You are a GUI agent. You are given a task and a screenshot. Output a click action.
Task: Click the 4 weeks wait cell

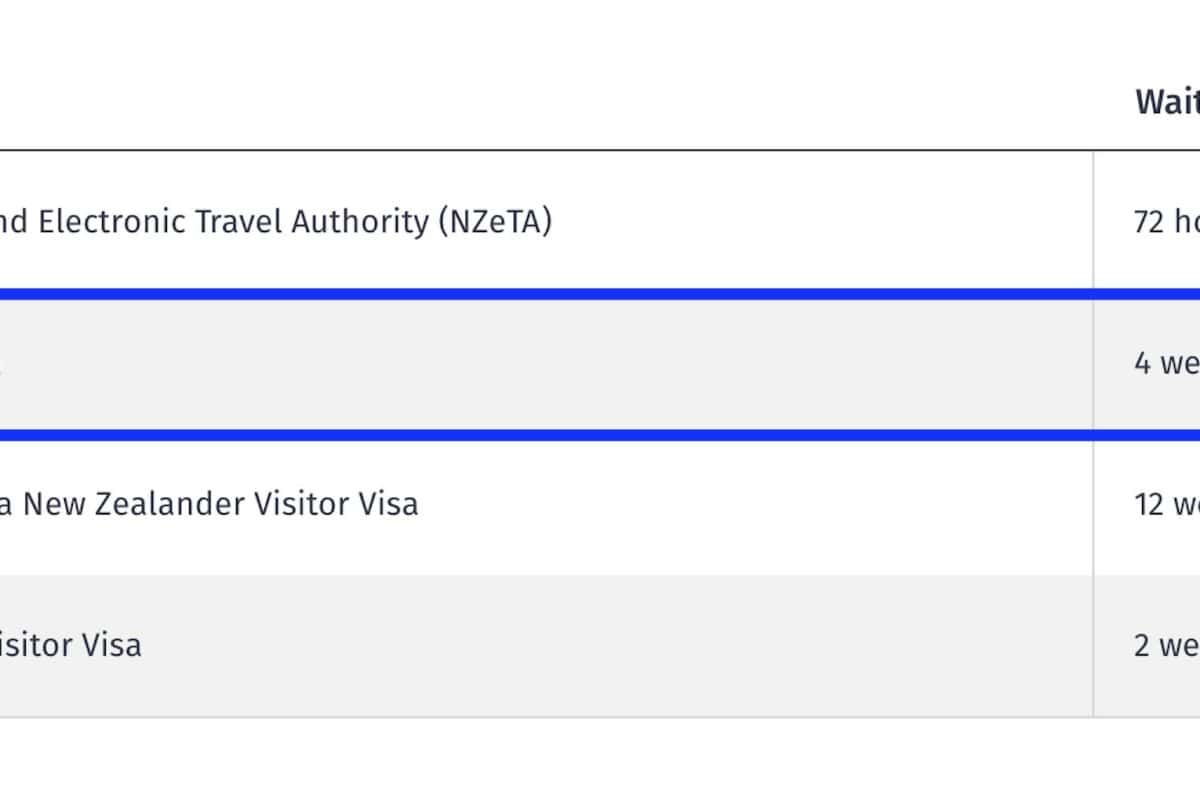click(1166, 363)
